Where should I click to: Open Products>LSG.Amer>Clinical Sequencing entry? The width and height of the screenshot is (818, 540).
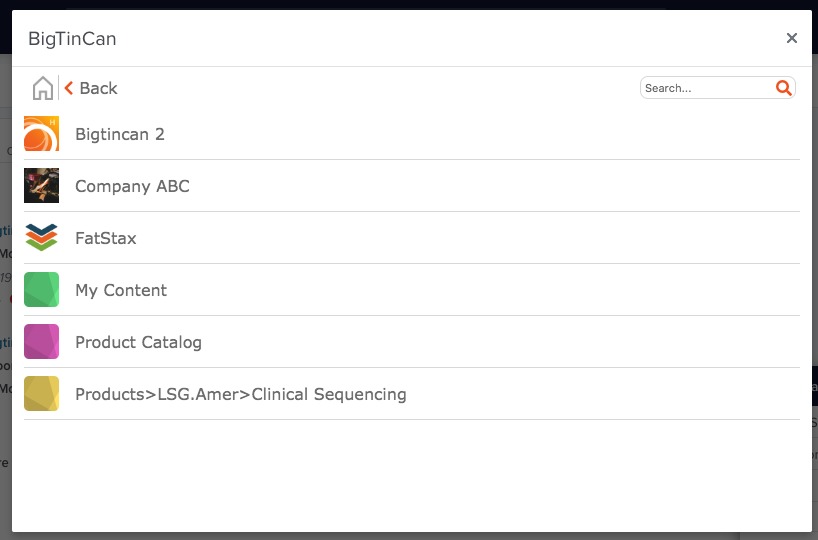(241, 394)
